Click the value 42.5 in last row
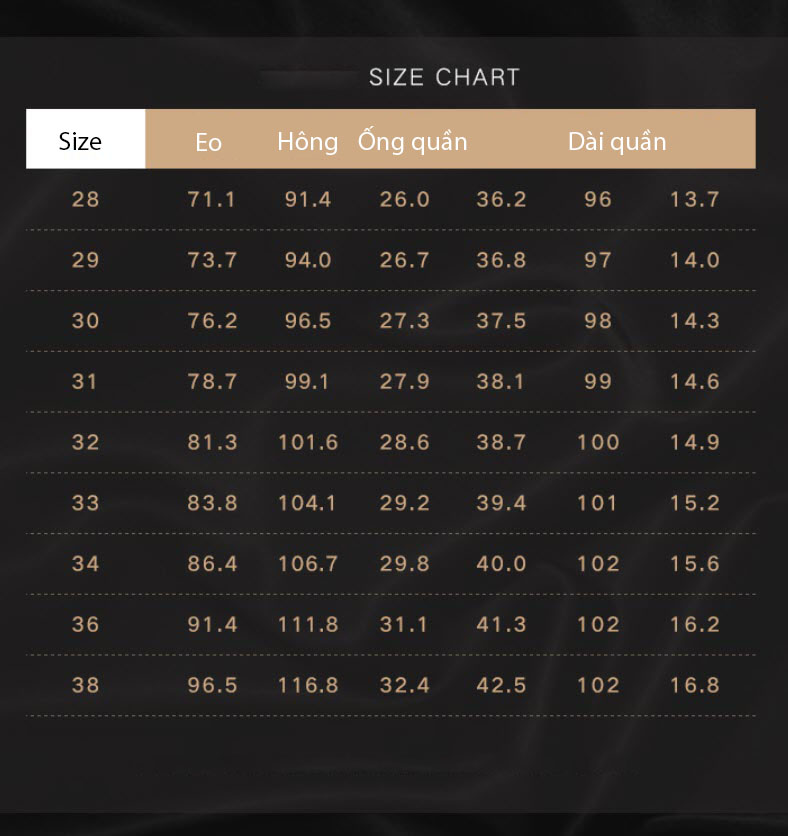Screen dimensions: 788x836 pos(501,686)
